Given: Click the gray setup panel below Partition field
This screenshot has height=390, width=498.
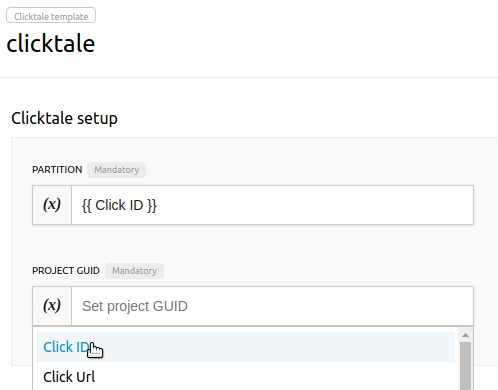Looking at the screenshot, I should coord(253,243).
